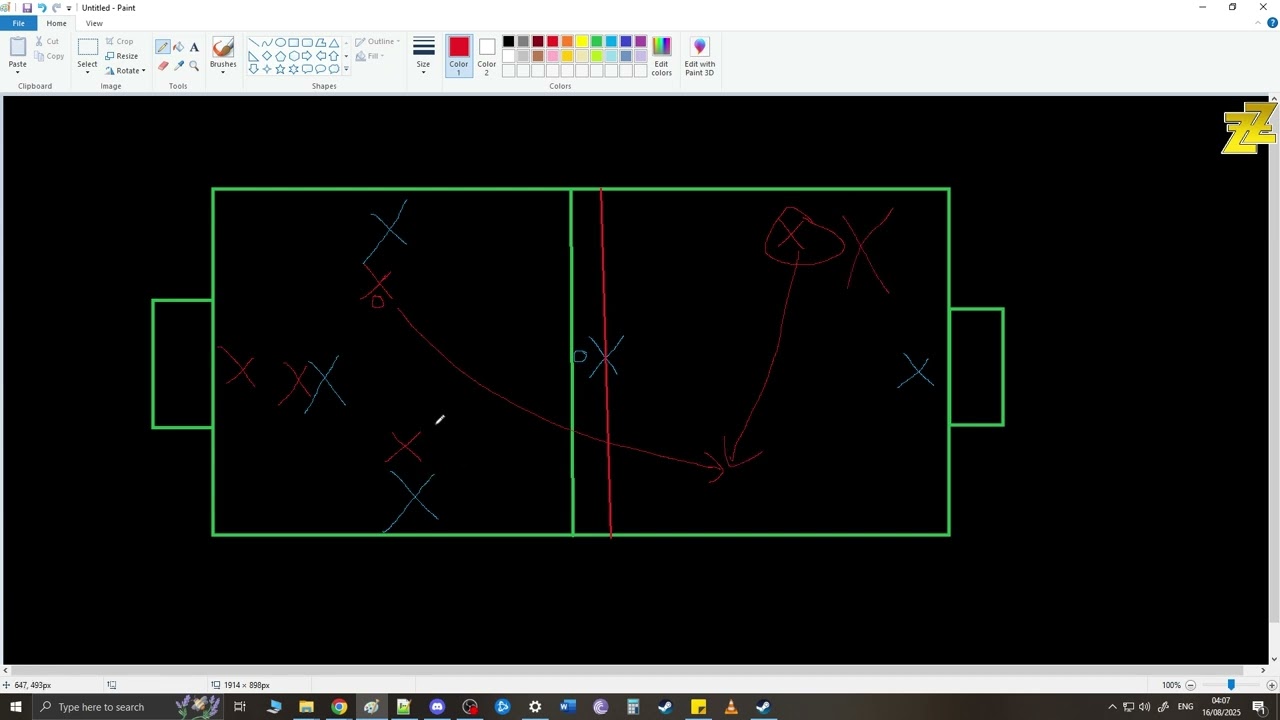Choose the Line shape
The width and height of the screenshot is (1280, 720).
(x=254, y=42)
